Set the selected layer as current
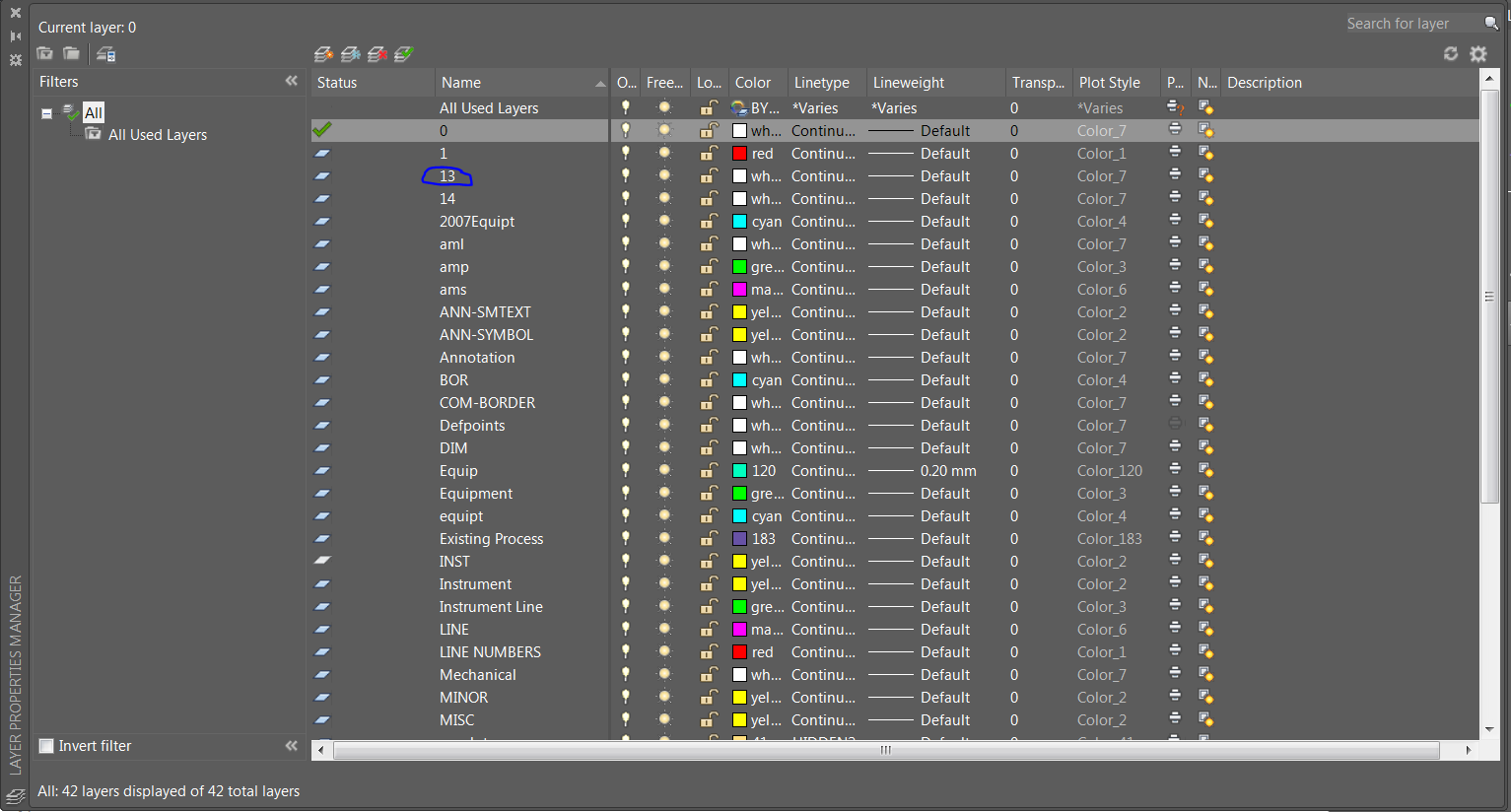This screenshot has height=812, width=1511. click(x=403, y=54)
